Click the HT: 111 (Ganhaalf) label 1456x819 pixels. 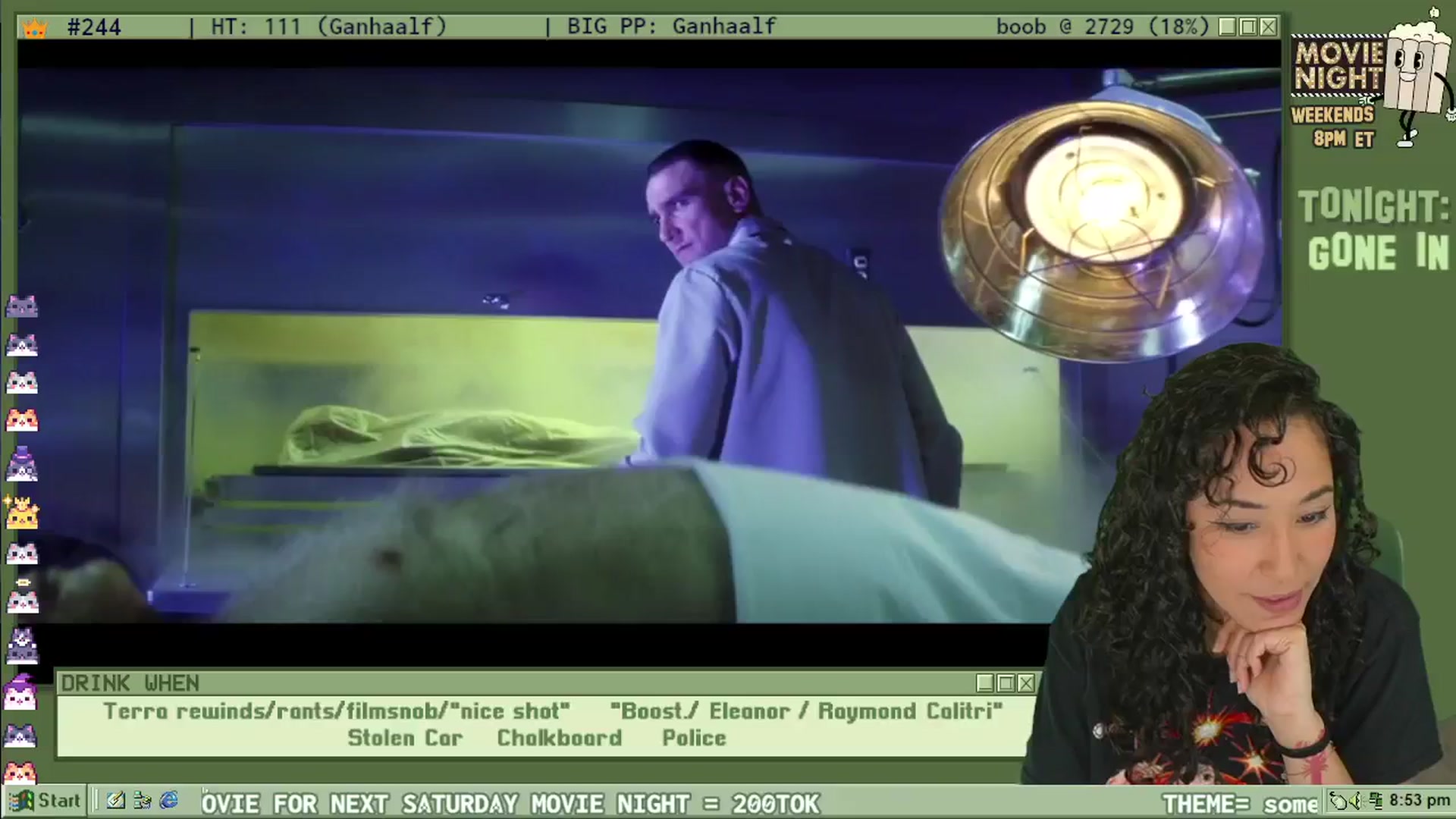(329, 27)
